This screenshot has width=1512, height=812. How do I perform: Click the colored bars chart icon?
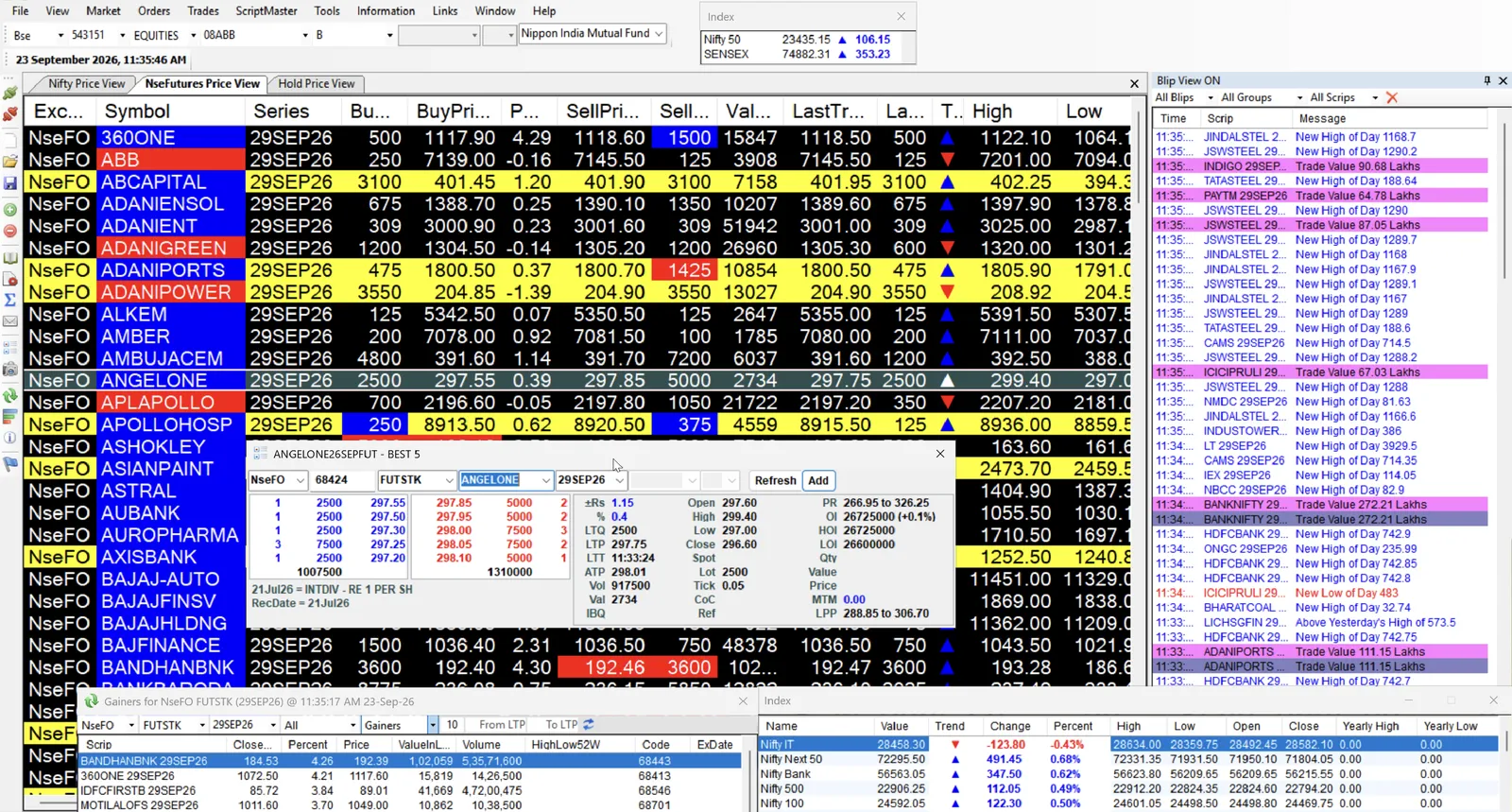tap(10, 417)
